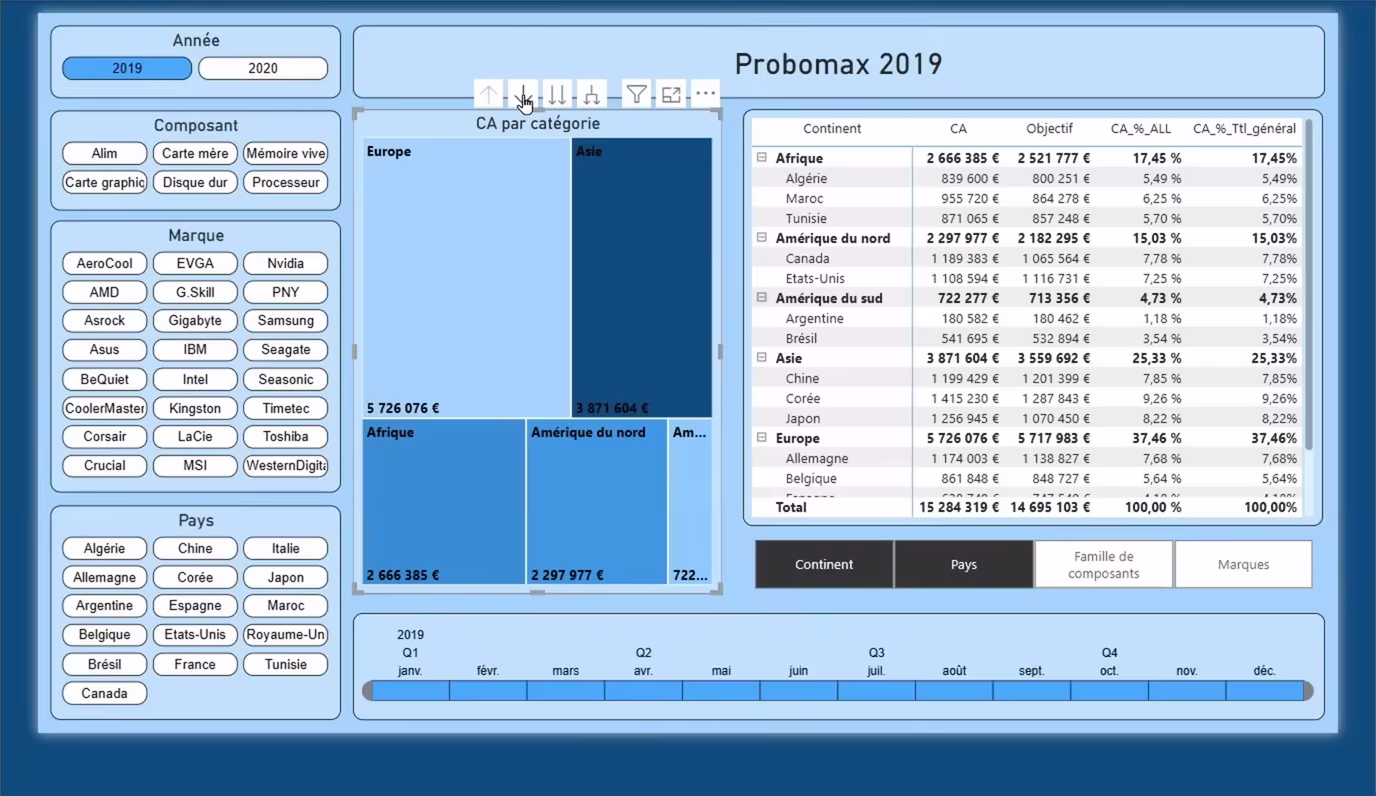Click the Kingston brand button
Viewport: 1376px width, 796px height.
click(195, 408)
